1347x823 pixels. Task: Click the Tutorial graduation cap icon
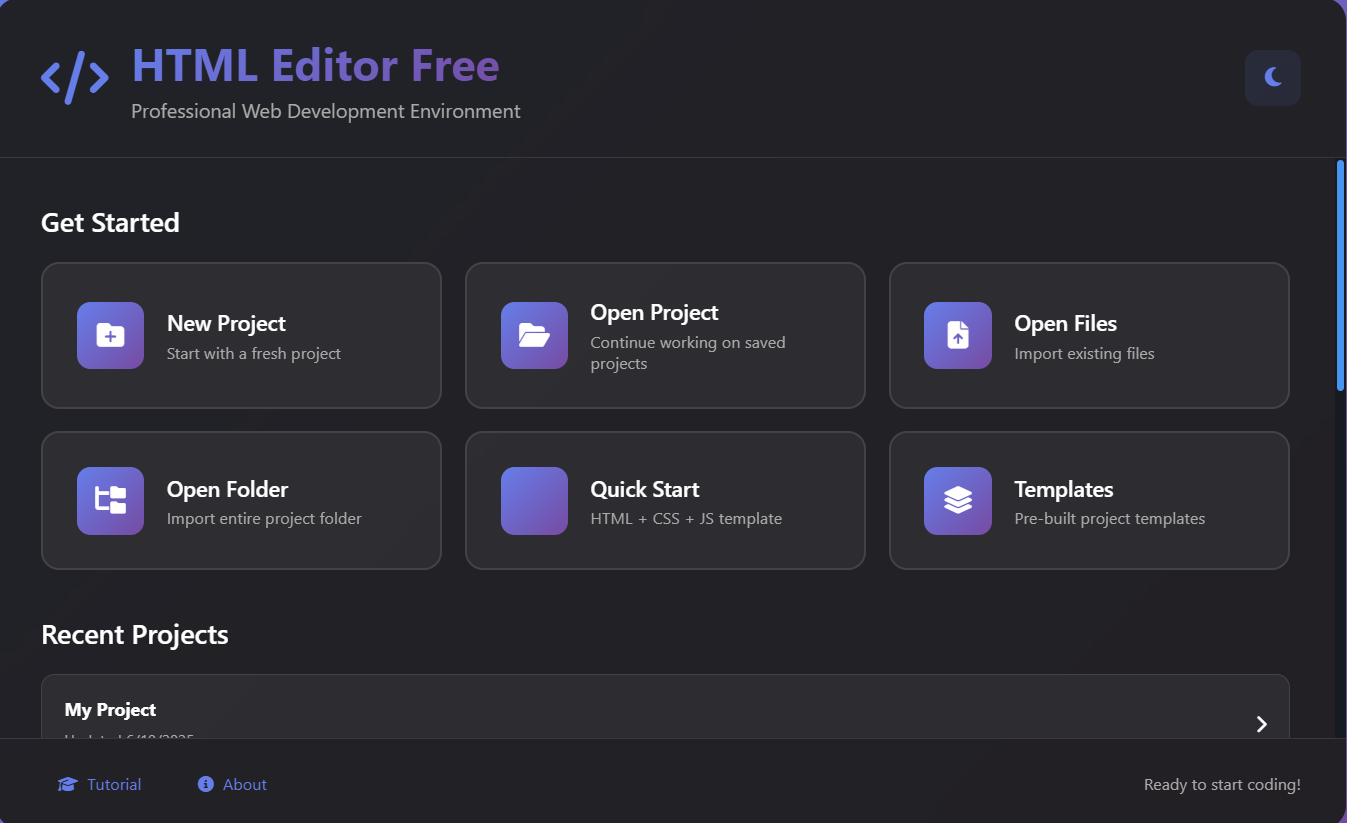[67, 785]
